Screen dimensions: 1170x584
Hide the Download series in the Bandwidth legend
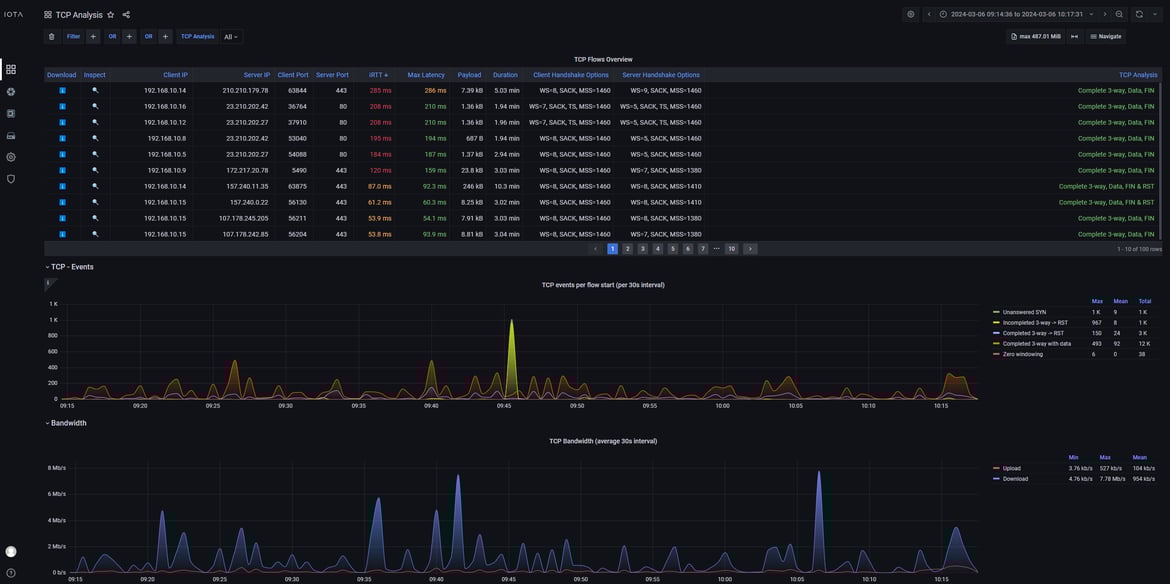coord(1015,477)
